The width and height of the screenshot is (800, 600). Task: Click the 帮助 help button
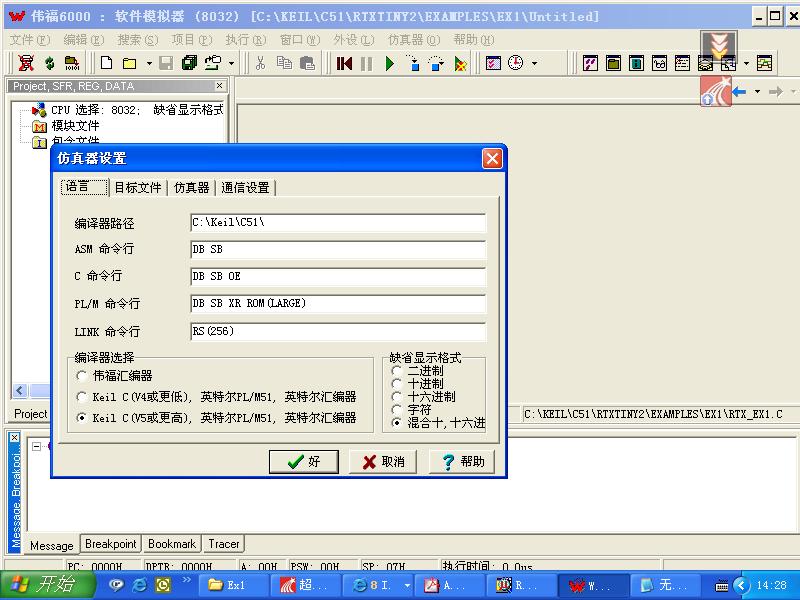tap(462, 462)
